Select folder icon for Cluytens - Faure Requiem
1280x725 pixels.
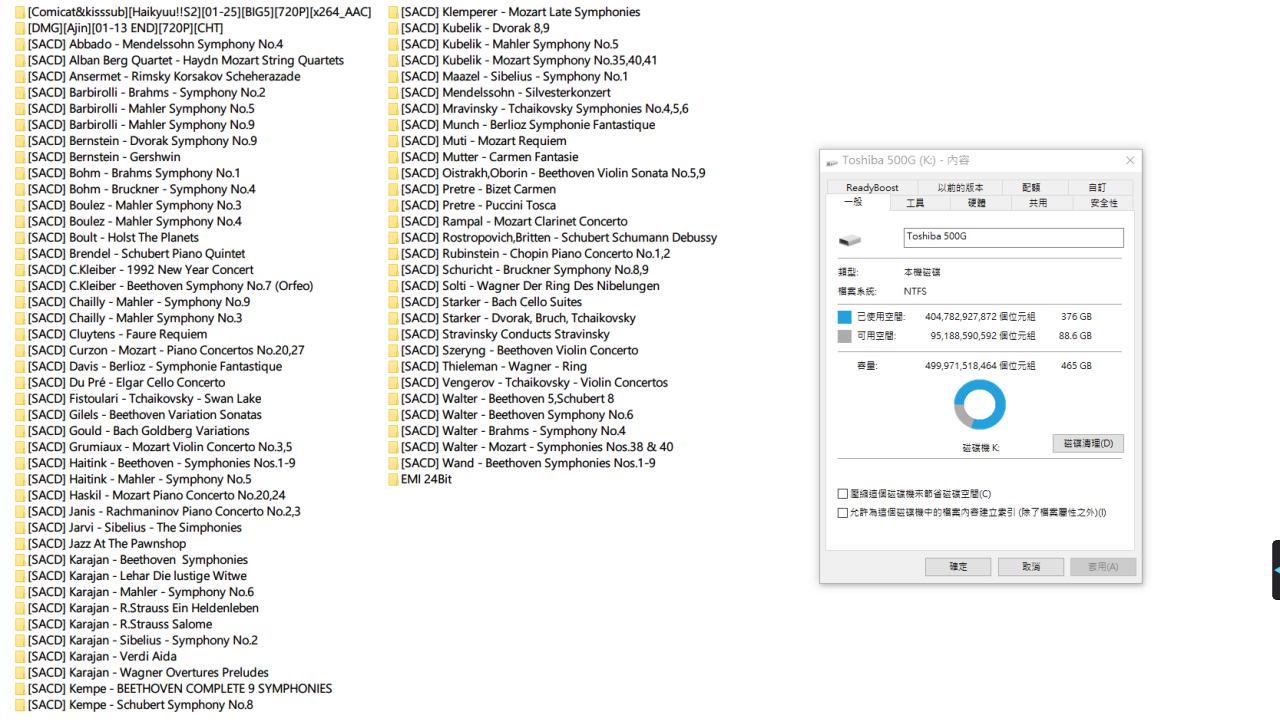click(21, 334)
